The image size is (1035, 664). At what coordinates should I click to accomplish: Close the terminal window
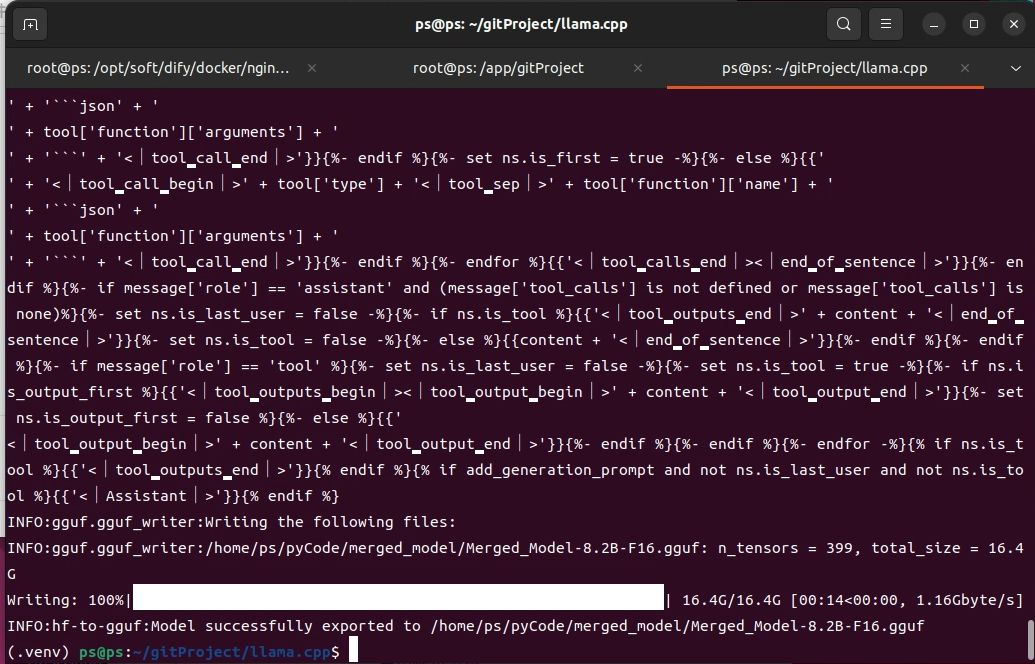(1014, 24)
